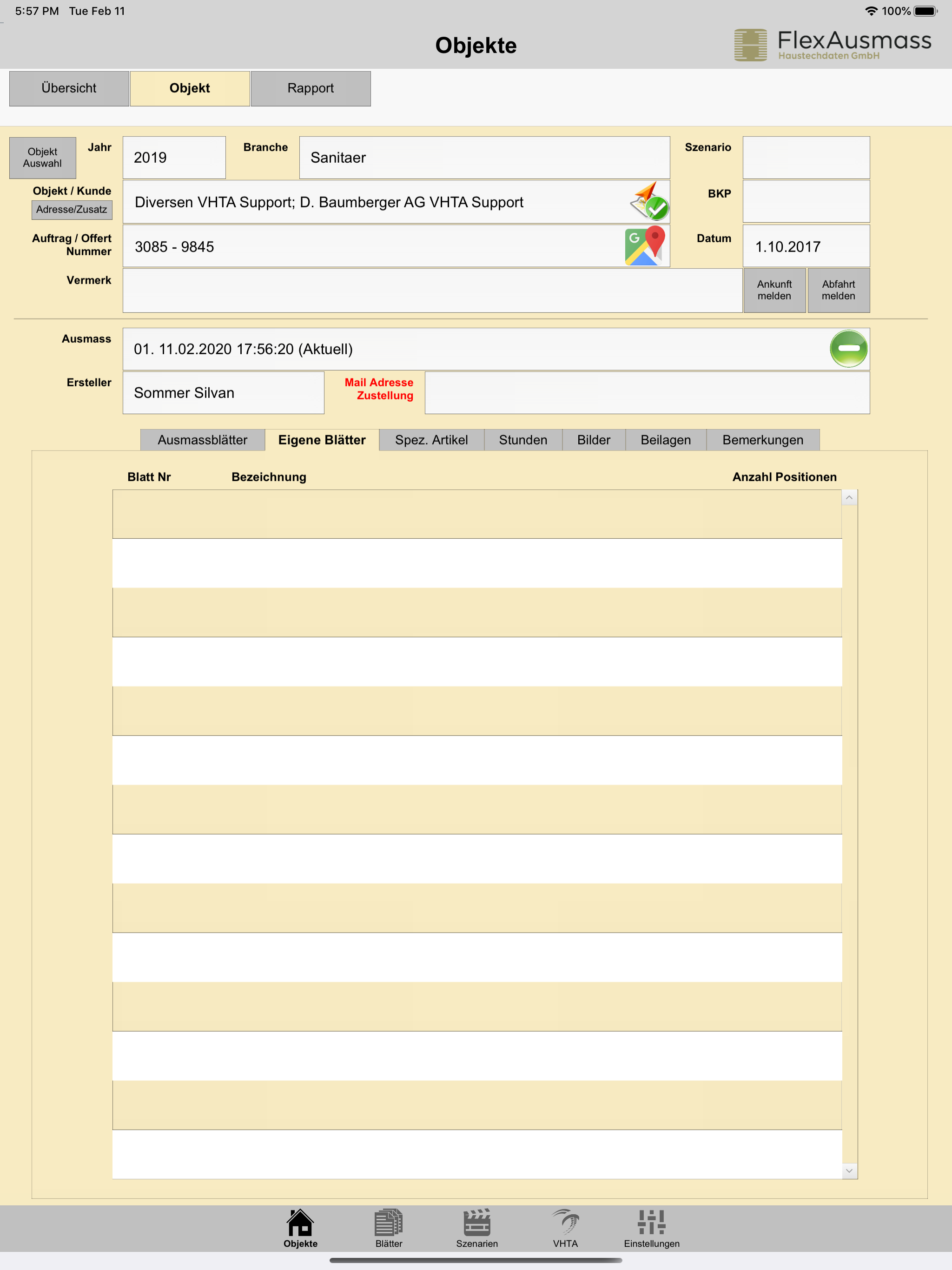Tap the empty Vermerk field
Screen dimensions: 952x1270
point(432,291)
